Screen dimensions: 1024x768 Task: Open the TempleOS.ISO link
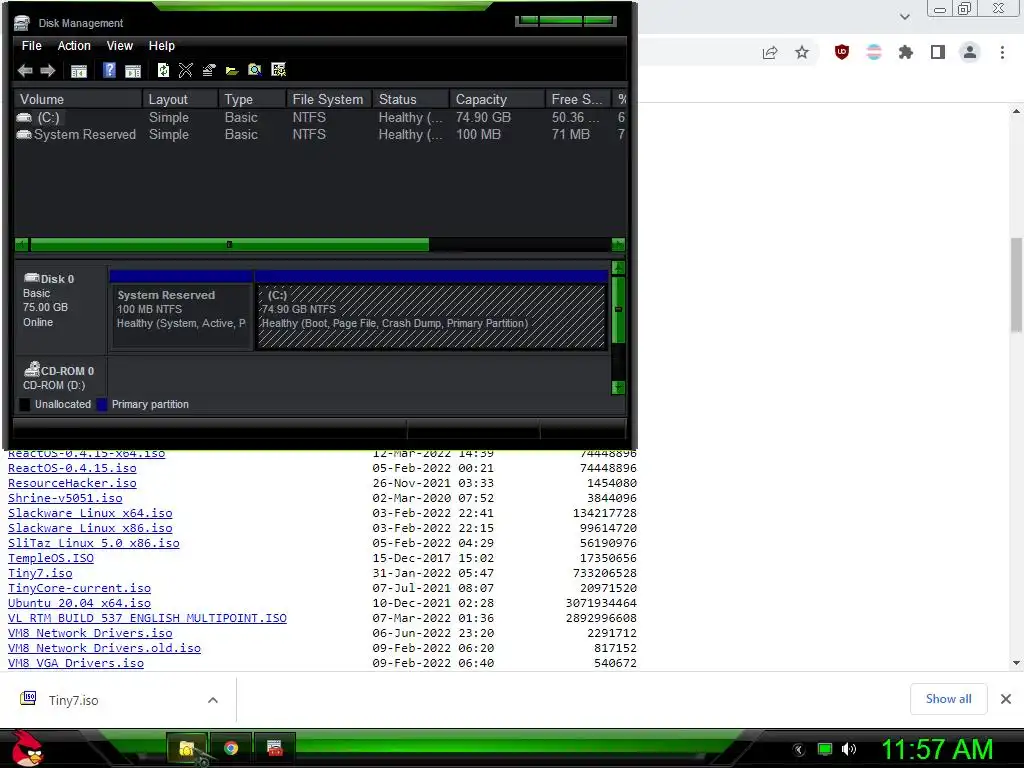point(51,558)
